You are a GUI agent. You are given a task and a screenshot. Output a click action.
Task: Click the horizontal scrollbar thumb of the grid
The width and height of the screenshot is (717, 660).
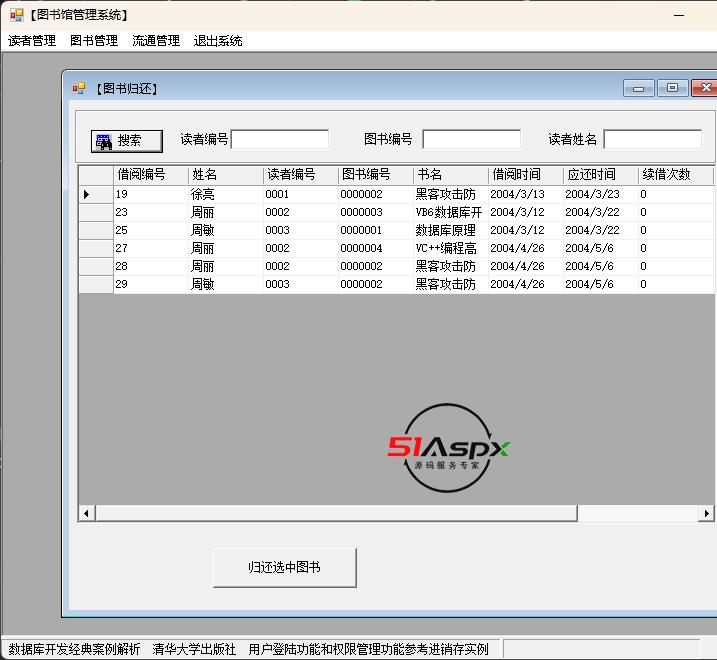(336, 513)
